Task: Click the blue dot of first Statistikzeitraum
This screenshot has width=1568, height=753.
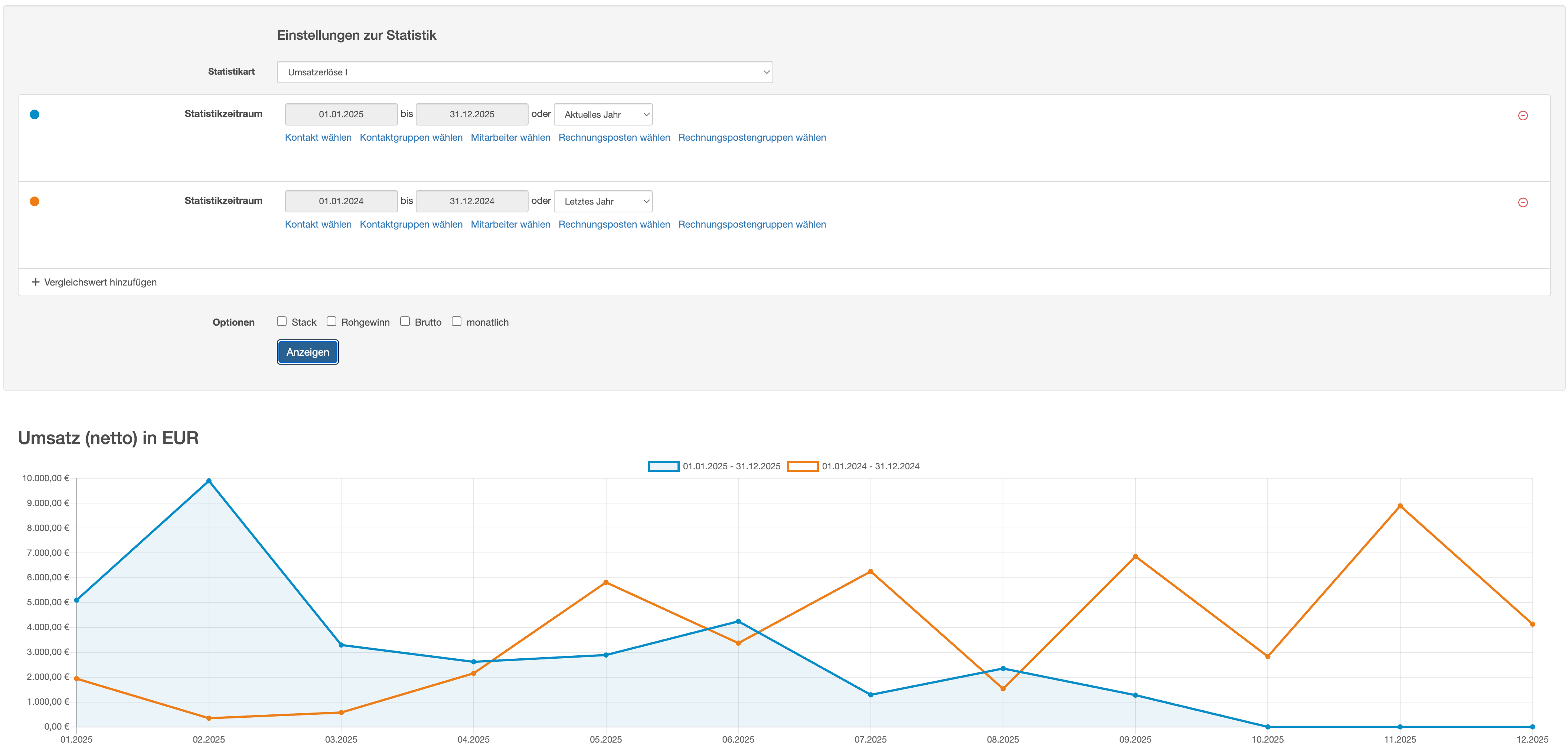Action: pyautogui.click(x=35, y=114)
